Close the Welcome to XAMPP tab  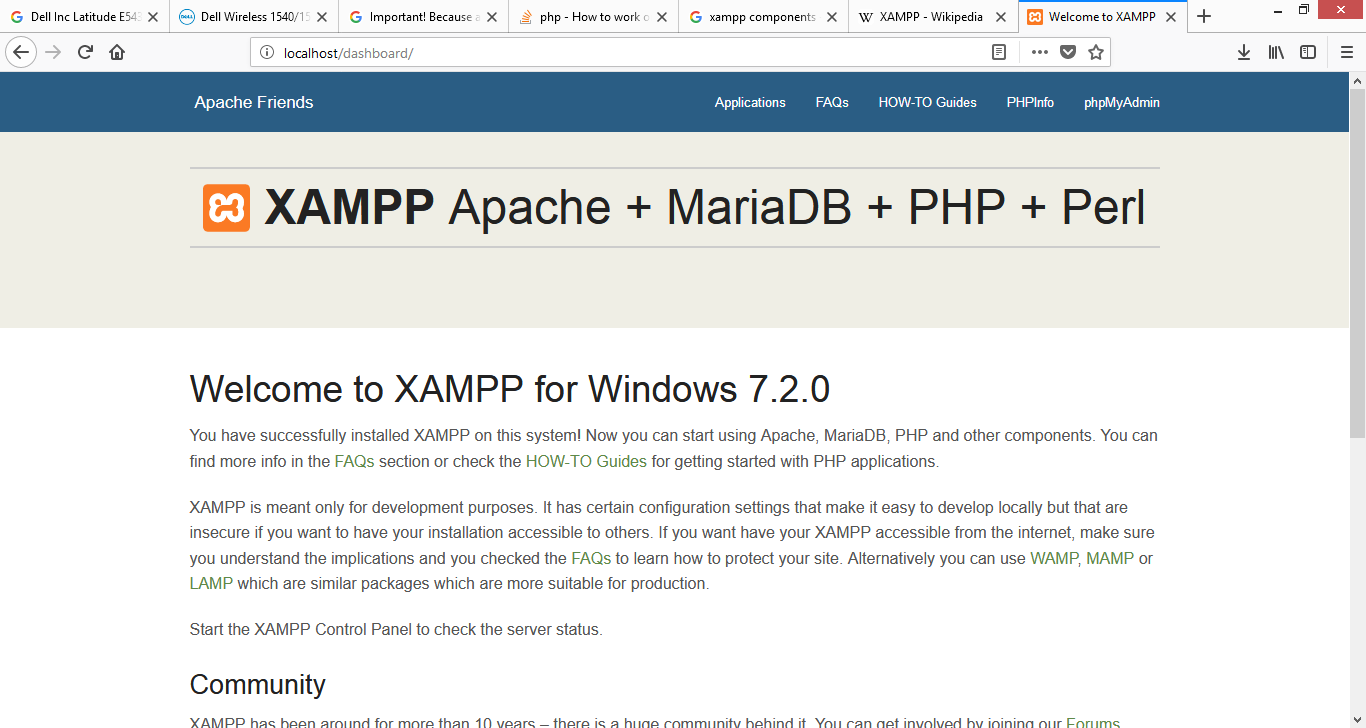(x=1171, y=17)
